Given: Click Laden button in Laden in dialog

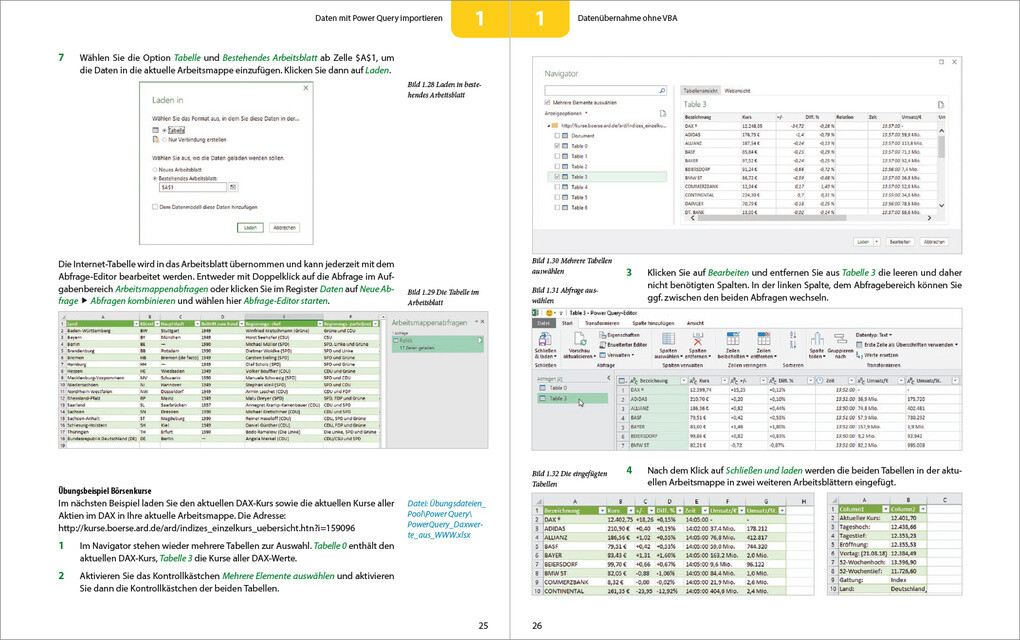Looking at the screenshot, I should pos(250,228).
